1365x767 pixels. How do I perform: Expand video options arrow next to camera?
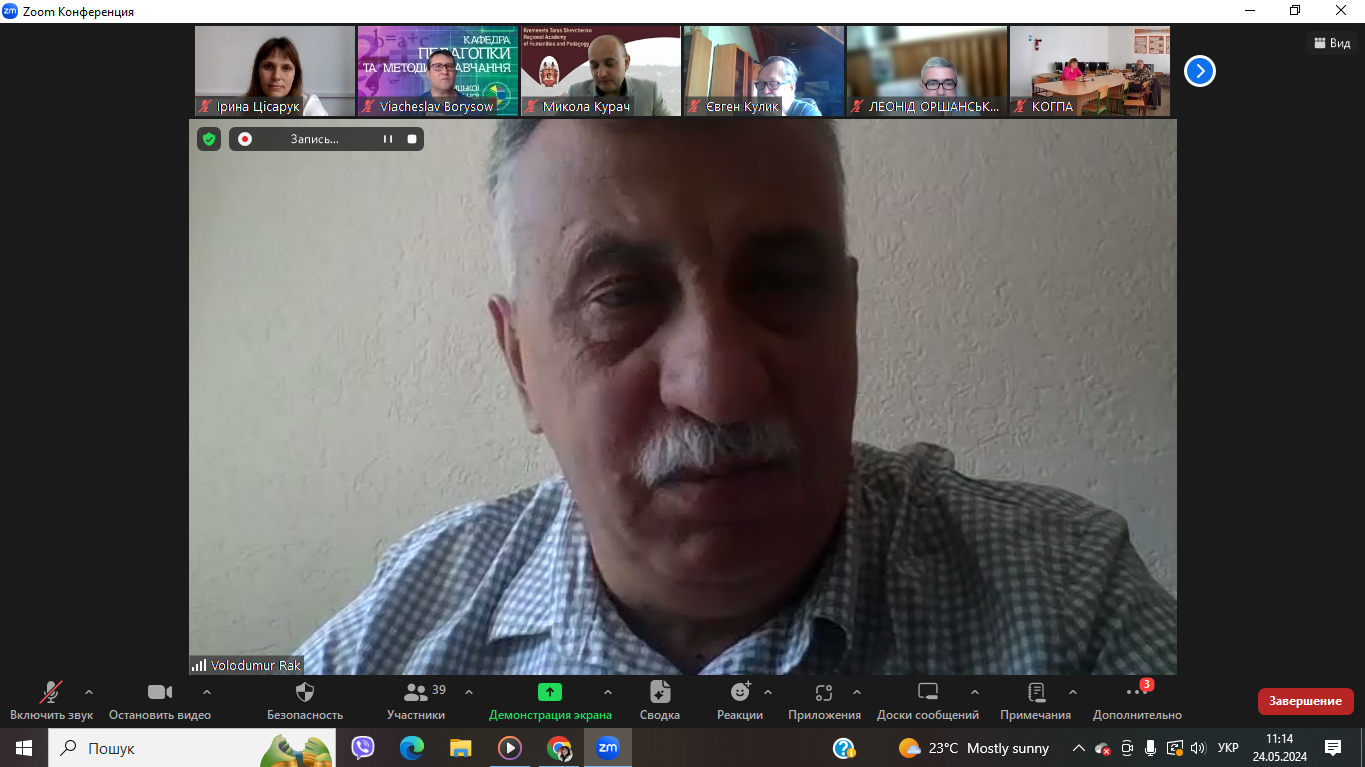pyautogui.click(x=207, y=692)
